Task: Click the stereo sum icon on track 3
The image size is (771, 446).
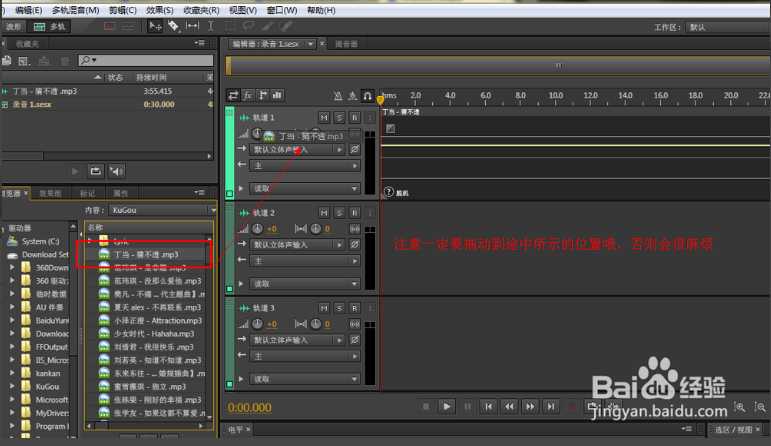Action: coord(354,324)
